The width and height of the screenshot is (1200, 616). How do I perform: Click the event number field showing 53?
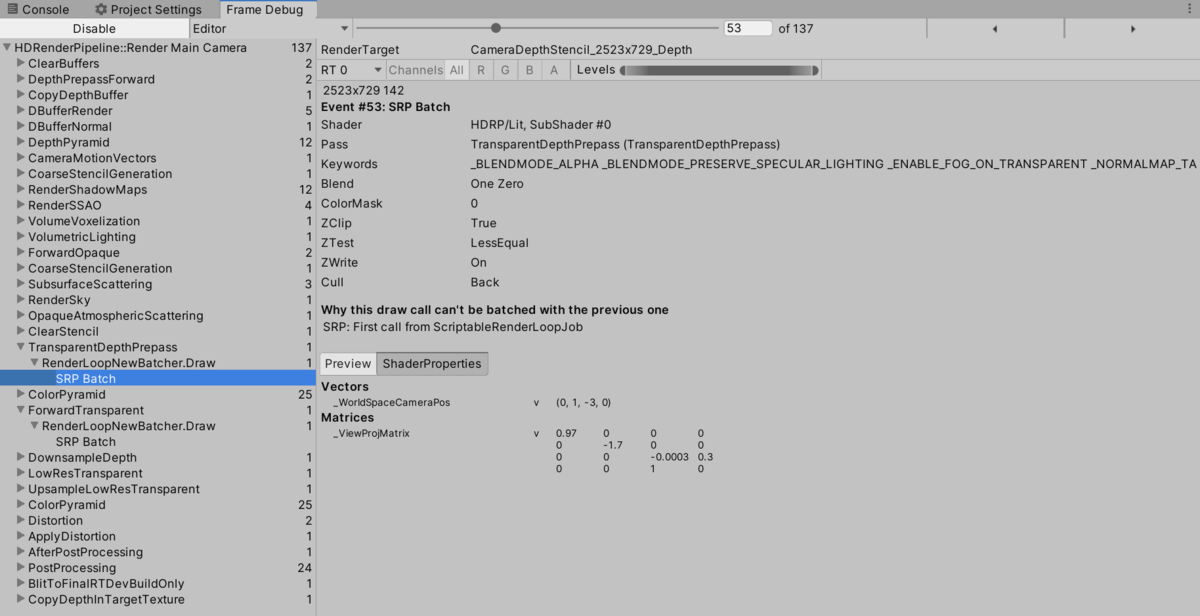[748, 28]
